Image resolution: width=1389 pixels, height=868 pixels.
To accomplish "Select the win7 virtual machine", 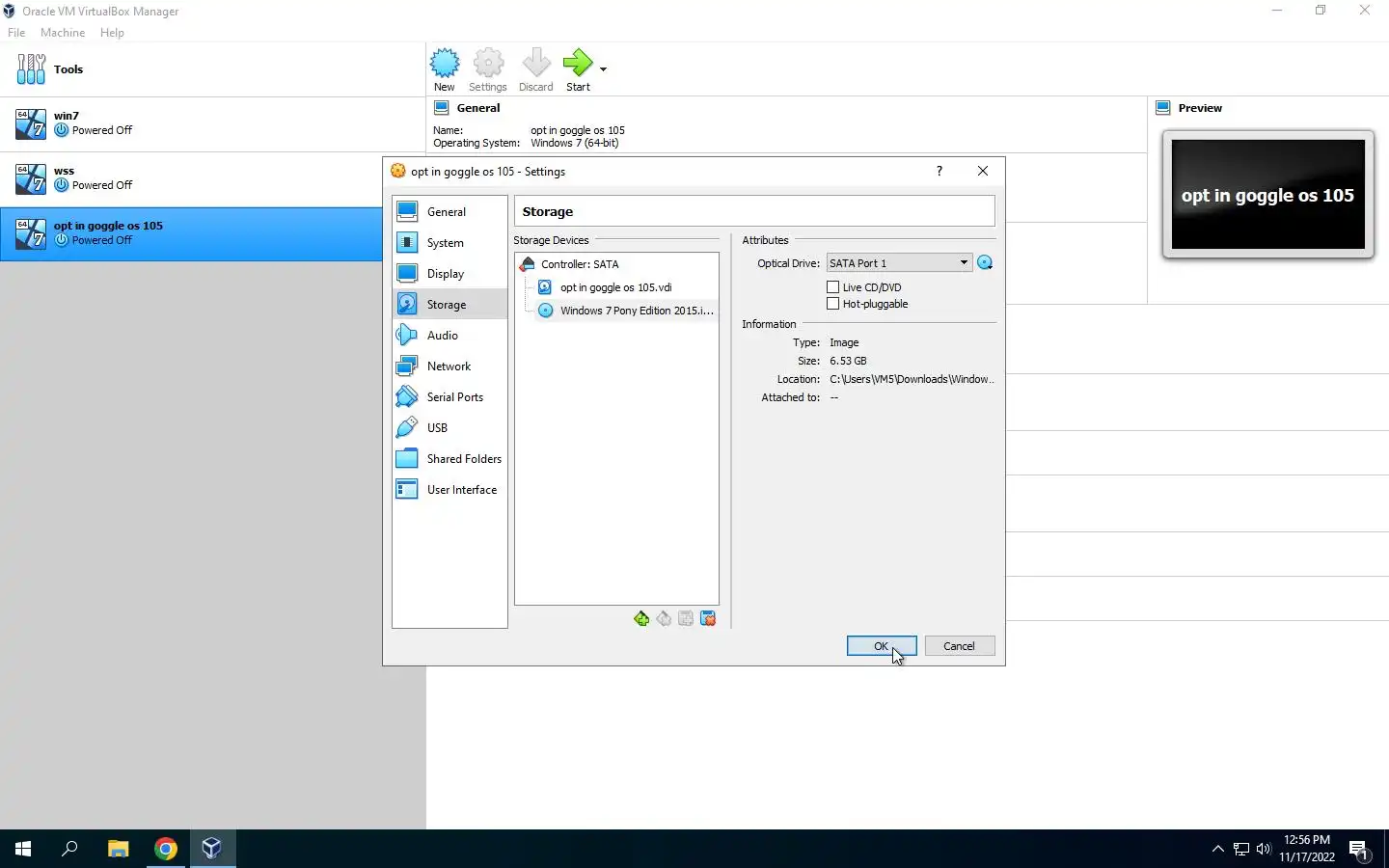I will pyautogui.click(x=212, y=123).
